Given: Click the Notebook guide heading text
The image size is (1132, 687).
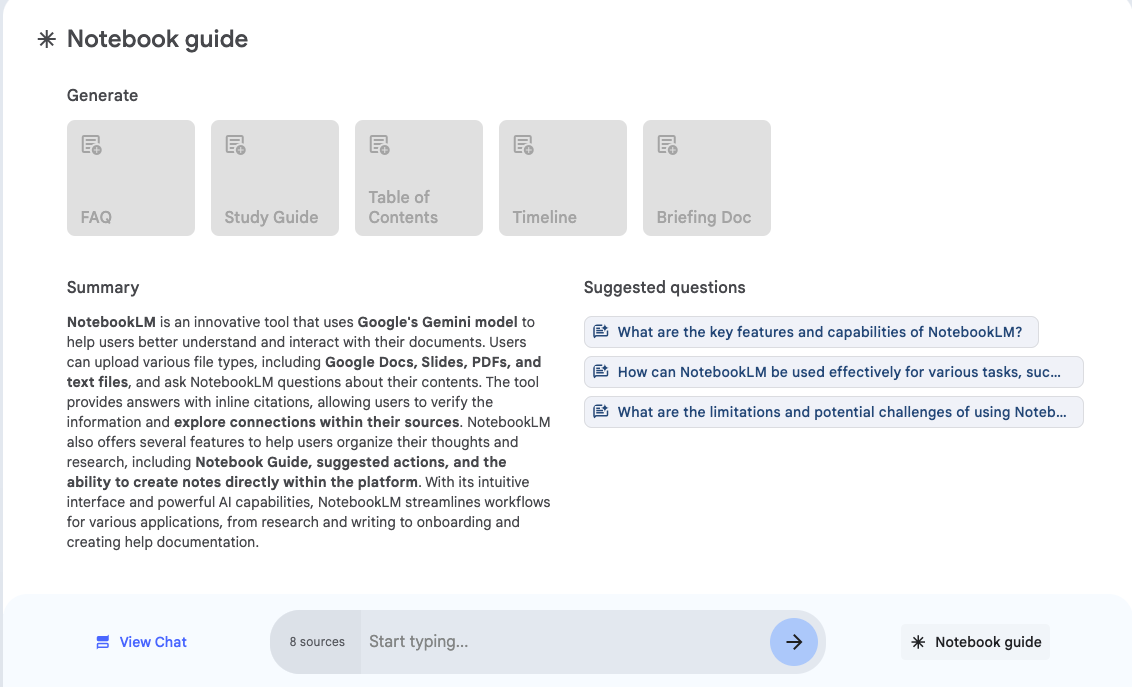Looking at the screenshot, I should click(x=157, y=39).
